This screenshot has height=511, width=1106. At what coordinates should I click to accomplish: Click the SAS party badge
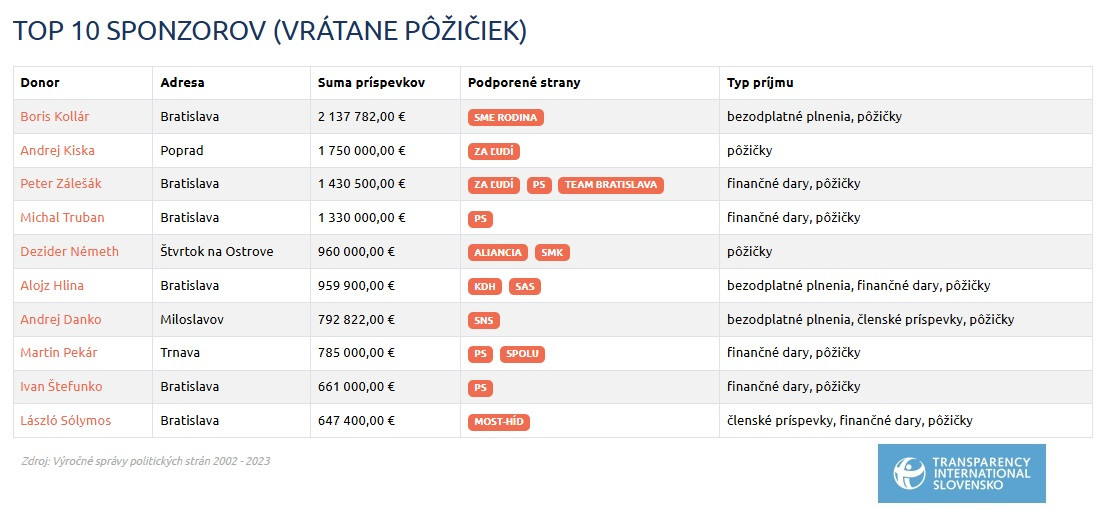(x=525, y=287)
